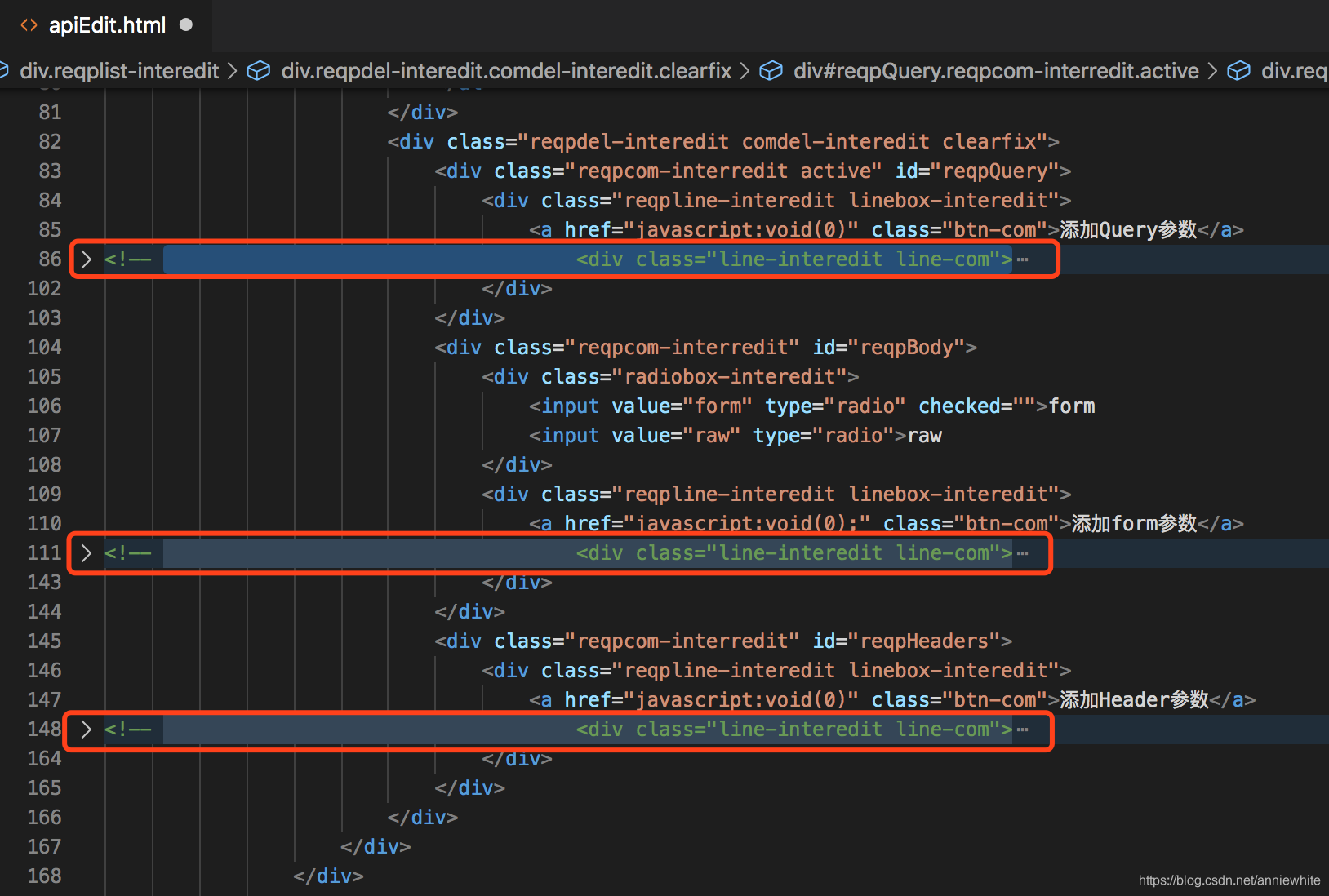Click class "btn-com" on line 147
Screen dimensions: 1329x896
tap(995, 700)
